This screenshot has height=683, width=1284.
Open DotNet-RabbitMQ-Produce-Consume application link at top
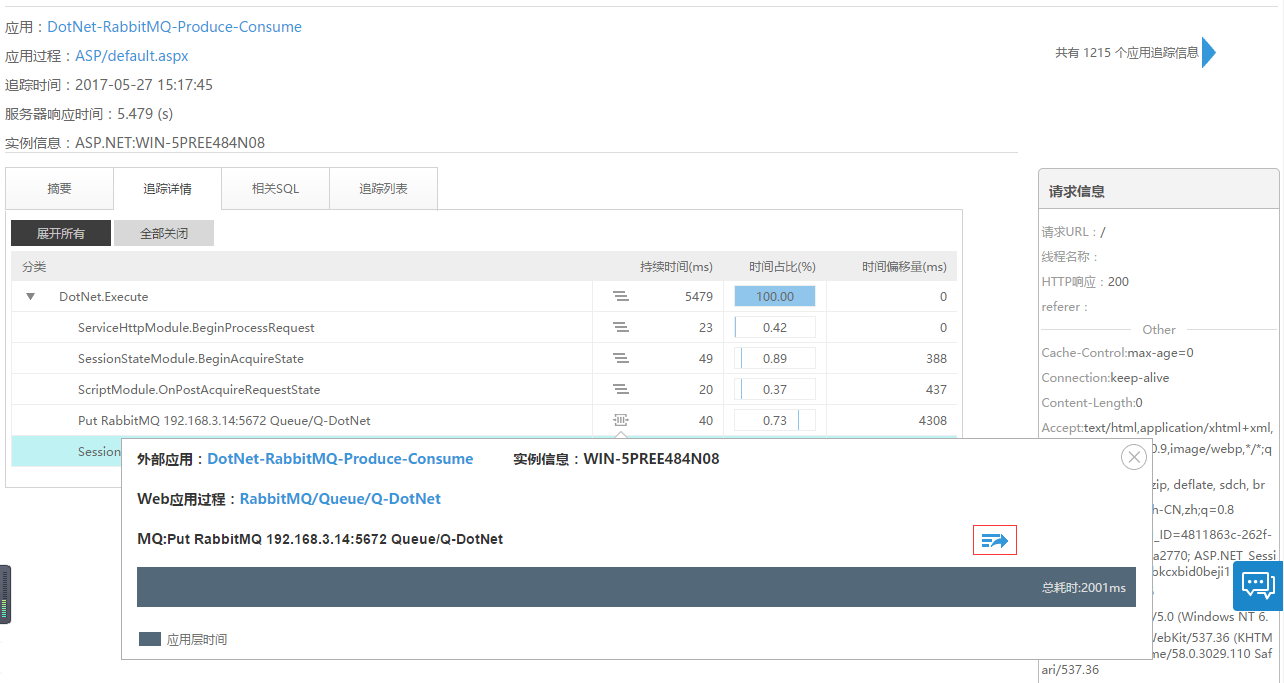coord(174,27)
